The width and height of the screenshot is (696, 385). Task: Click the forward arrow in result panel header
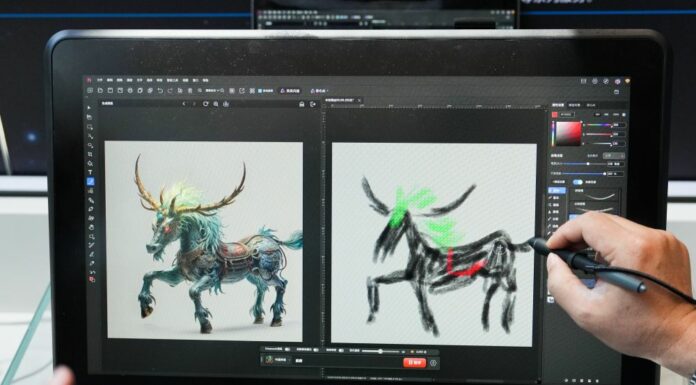(194, 103)
